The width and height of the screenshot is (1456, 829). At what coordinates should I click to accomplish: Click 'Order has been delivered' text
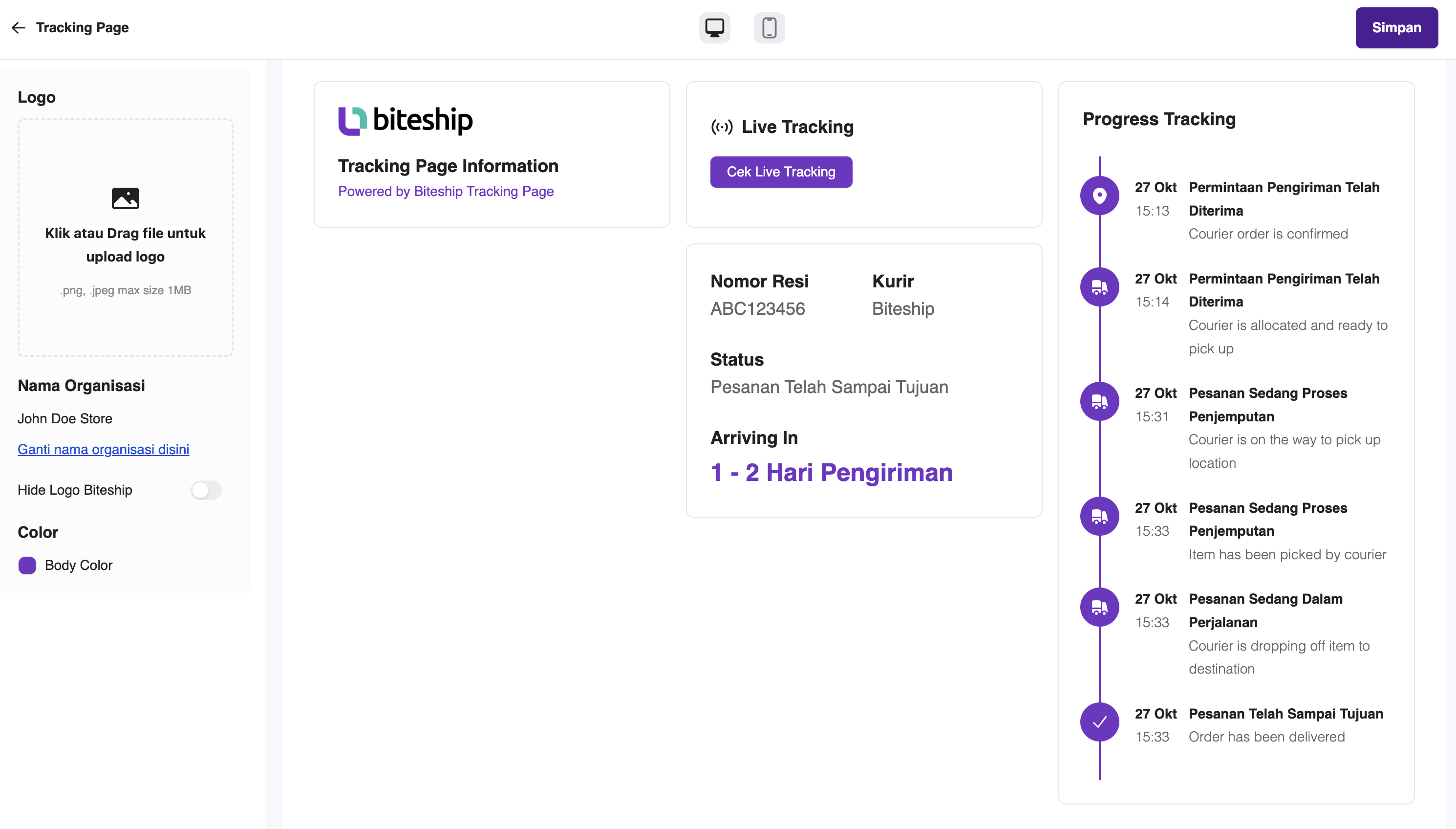[1266, 737]
